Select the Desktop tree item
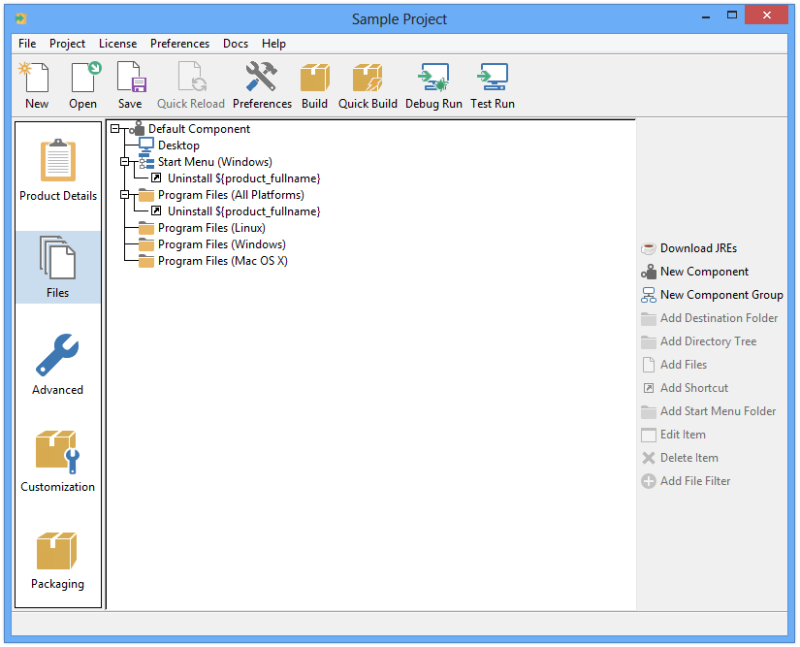Screen dimensions: 800x647 pyautogui.click(x=179, y=145)
